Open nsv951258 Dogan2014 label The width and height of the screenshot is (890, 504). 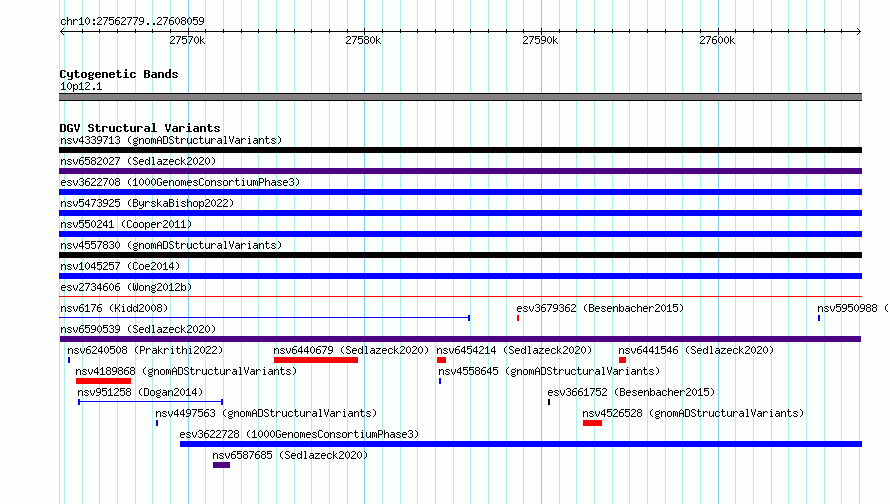pyautogui.click(x=140, y=392)
